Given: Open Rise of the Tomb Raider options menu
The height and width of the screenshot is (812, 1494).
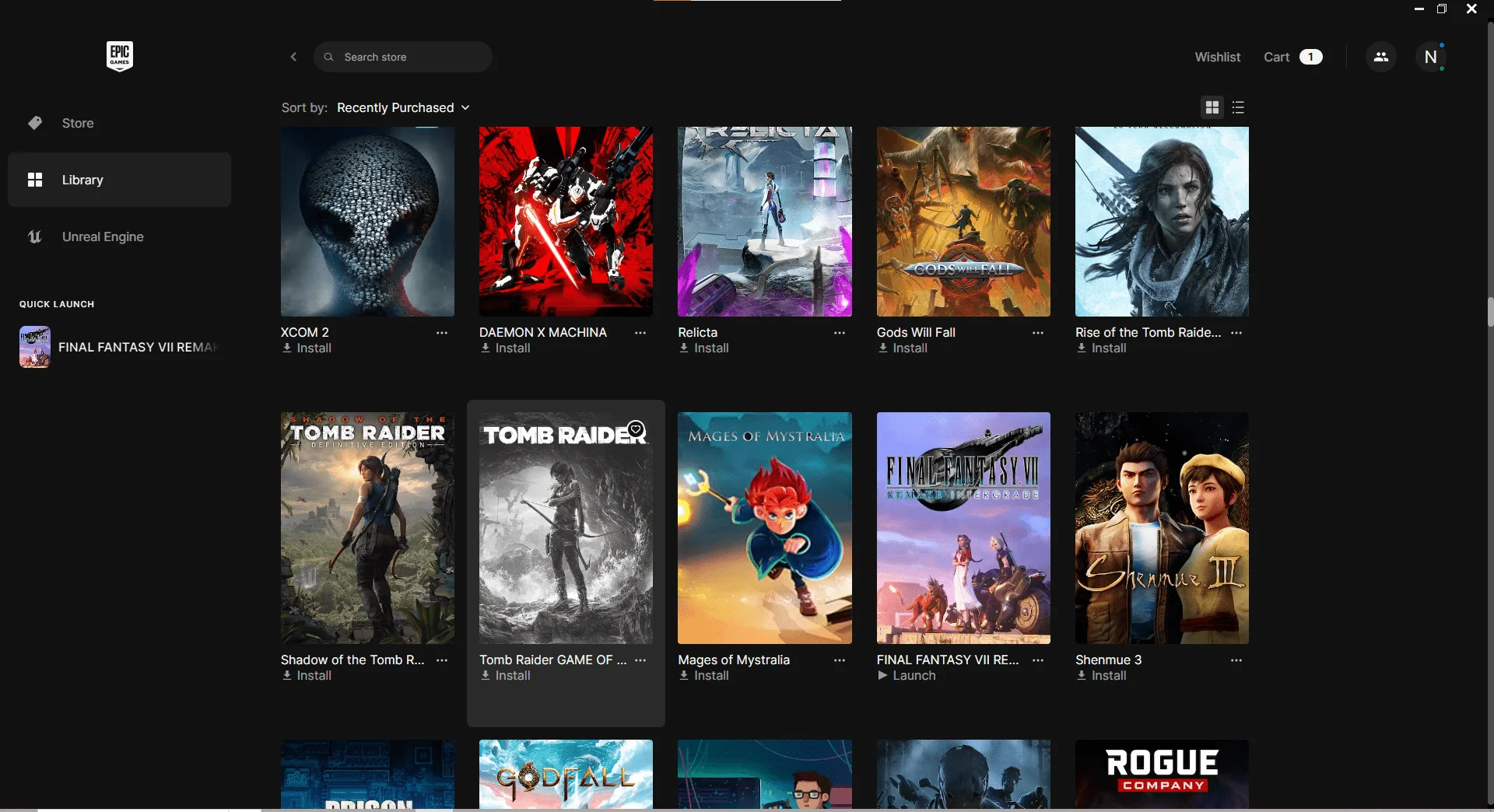Looking at the screenshot, I should [1236, 333].
